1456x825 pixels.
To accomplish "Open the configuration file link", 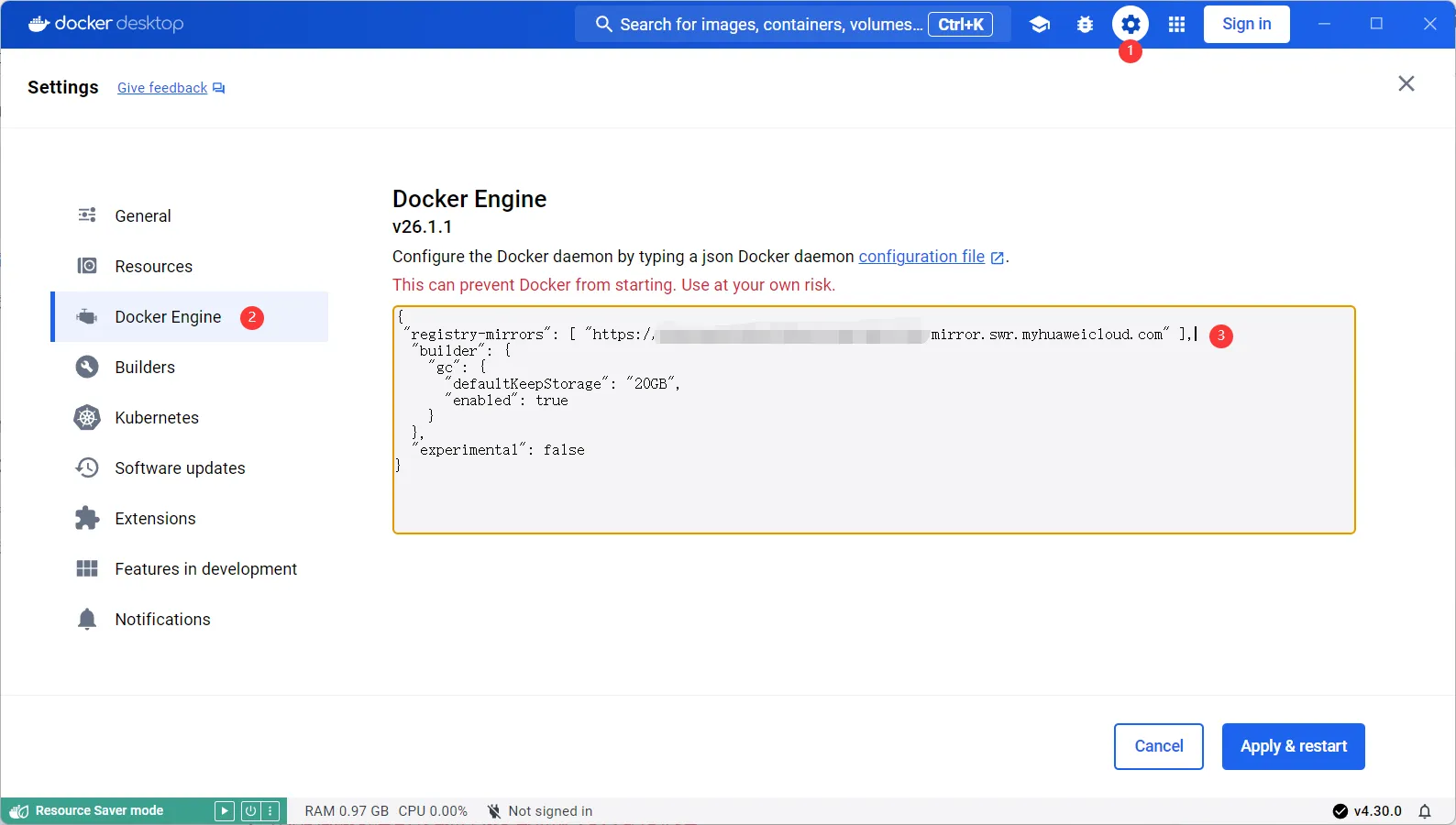I will [x=921, y=257].
